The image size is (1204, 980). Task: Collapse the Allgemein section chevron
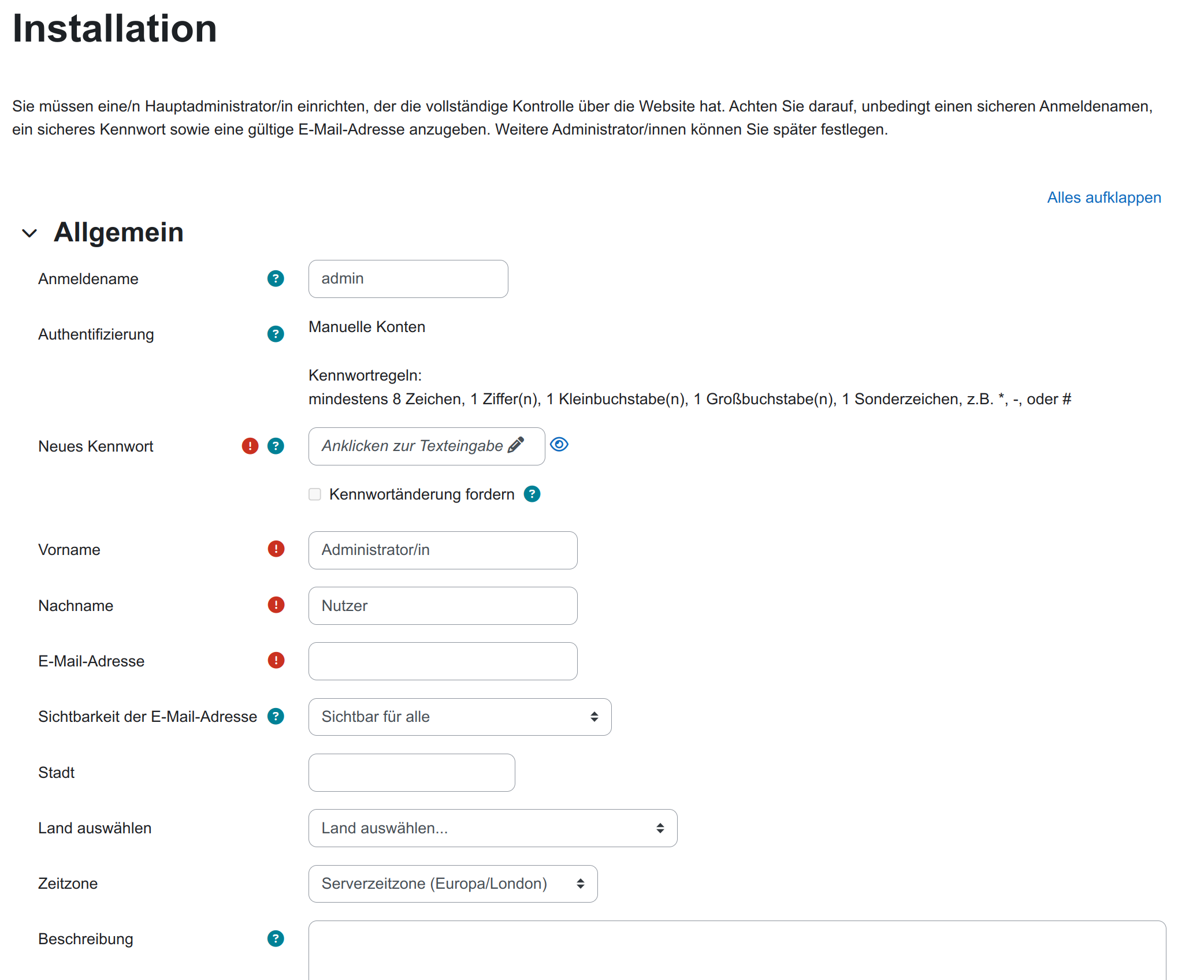point(29,233)
